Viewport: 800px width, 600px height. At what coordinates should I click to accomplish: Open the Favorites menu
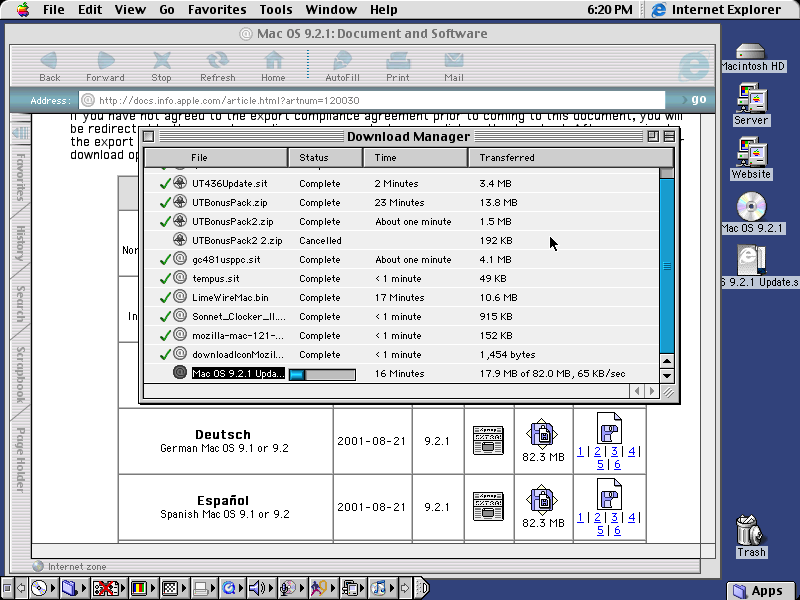pos(216,9)
